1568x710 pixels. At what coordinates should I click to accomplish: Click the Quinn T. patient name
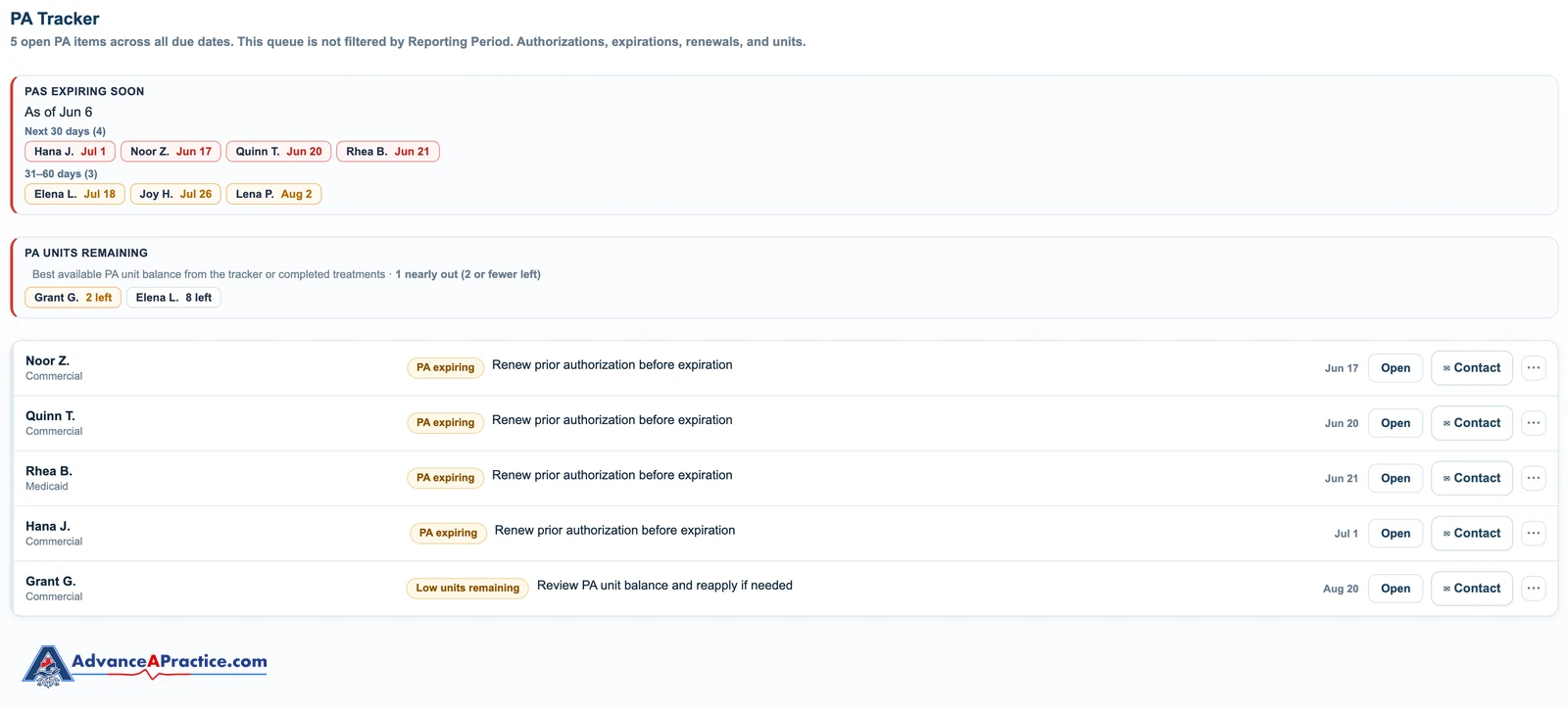coord(50,416)
